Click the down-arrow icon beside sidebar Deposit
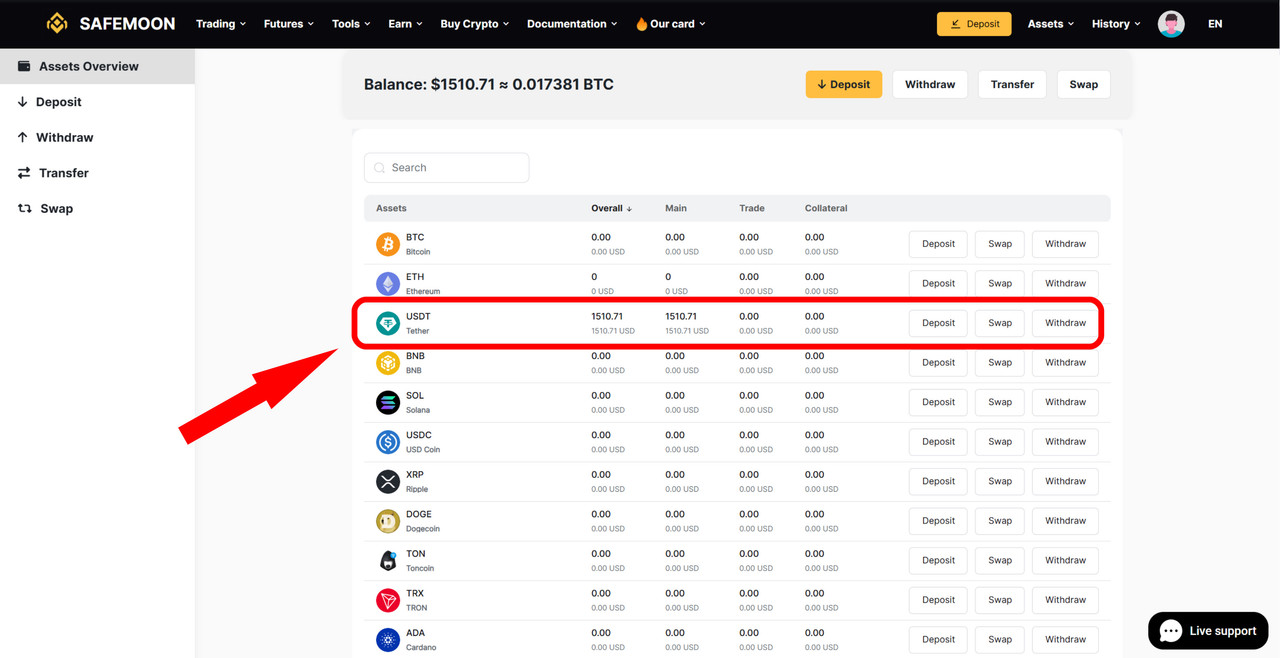 (x=22, y=102)
